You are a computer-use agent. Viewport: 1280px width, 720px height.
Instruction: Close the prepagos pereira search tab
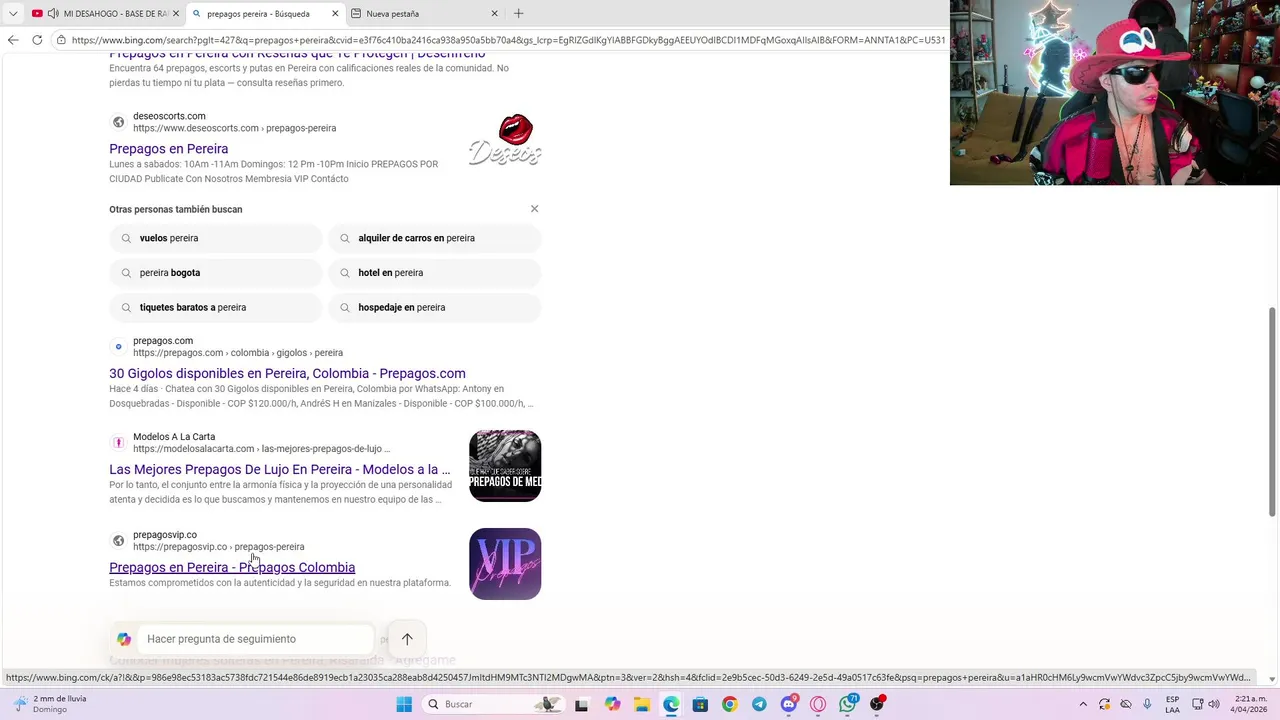coord(335,13)
